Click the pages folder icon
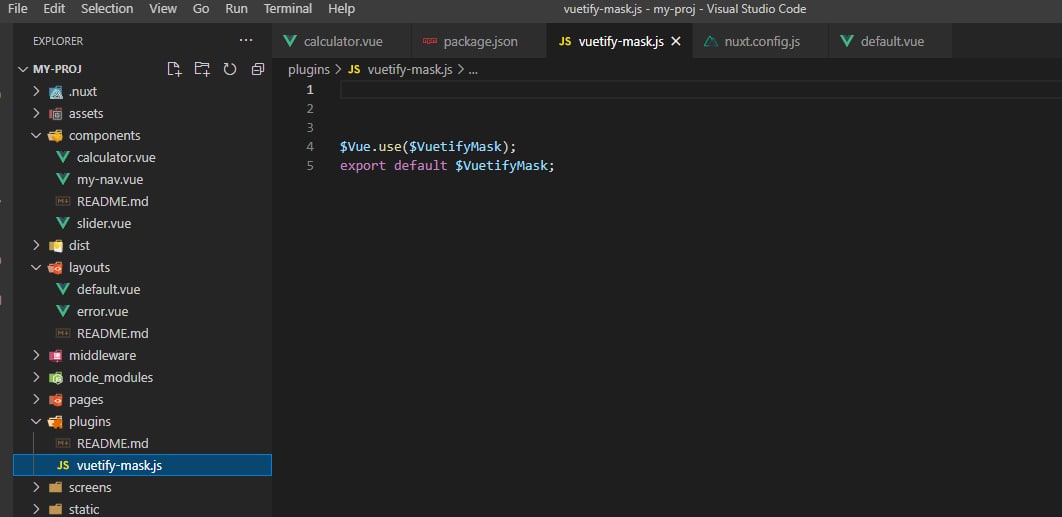This screenshot has width=1062, height=517. tap(56, 400)
